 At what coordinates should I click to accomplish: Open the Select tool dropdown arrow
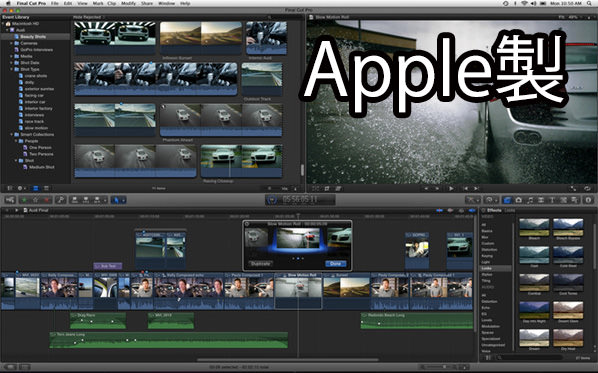[123, 200]
